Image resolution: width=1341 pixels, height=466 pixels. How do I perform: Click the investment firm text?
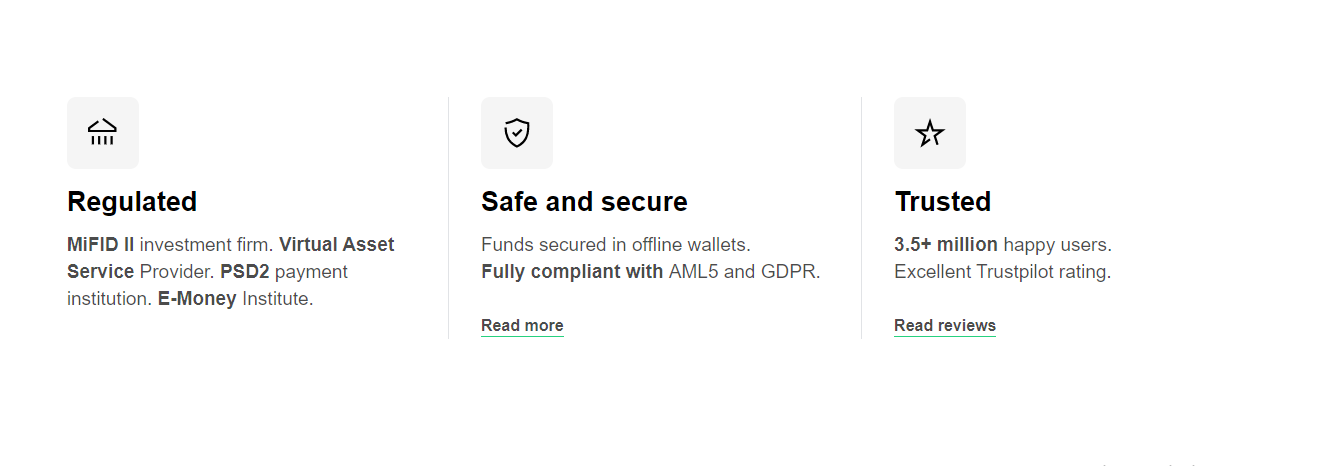(206, 245)
